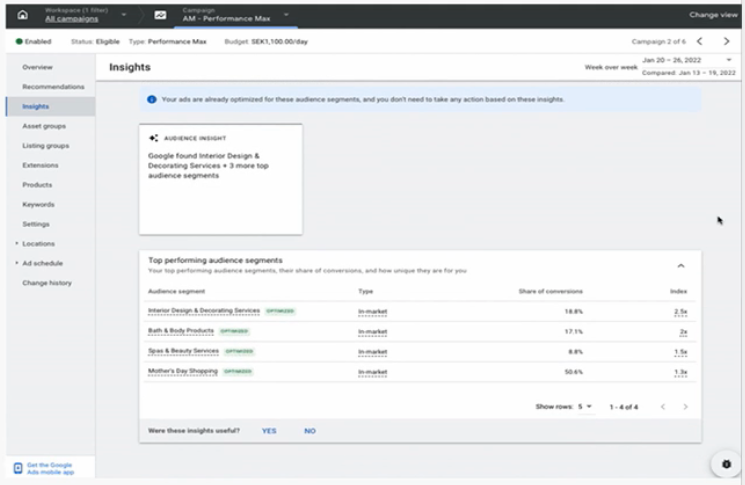Screen dimensions: 745x485
Task: Open Products in the sidebar
Action: click(x=37, y=185)
